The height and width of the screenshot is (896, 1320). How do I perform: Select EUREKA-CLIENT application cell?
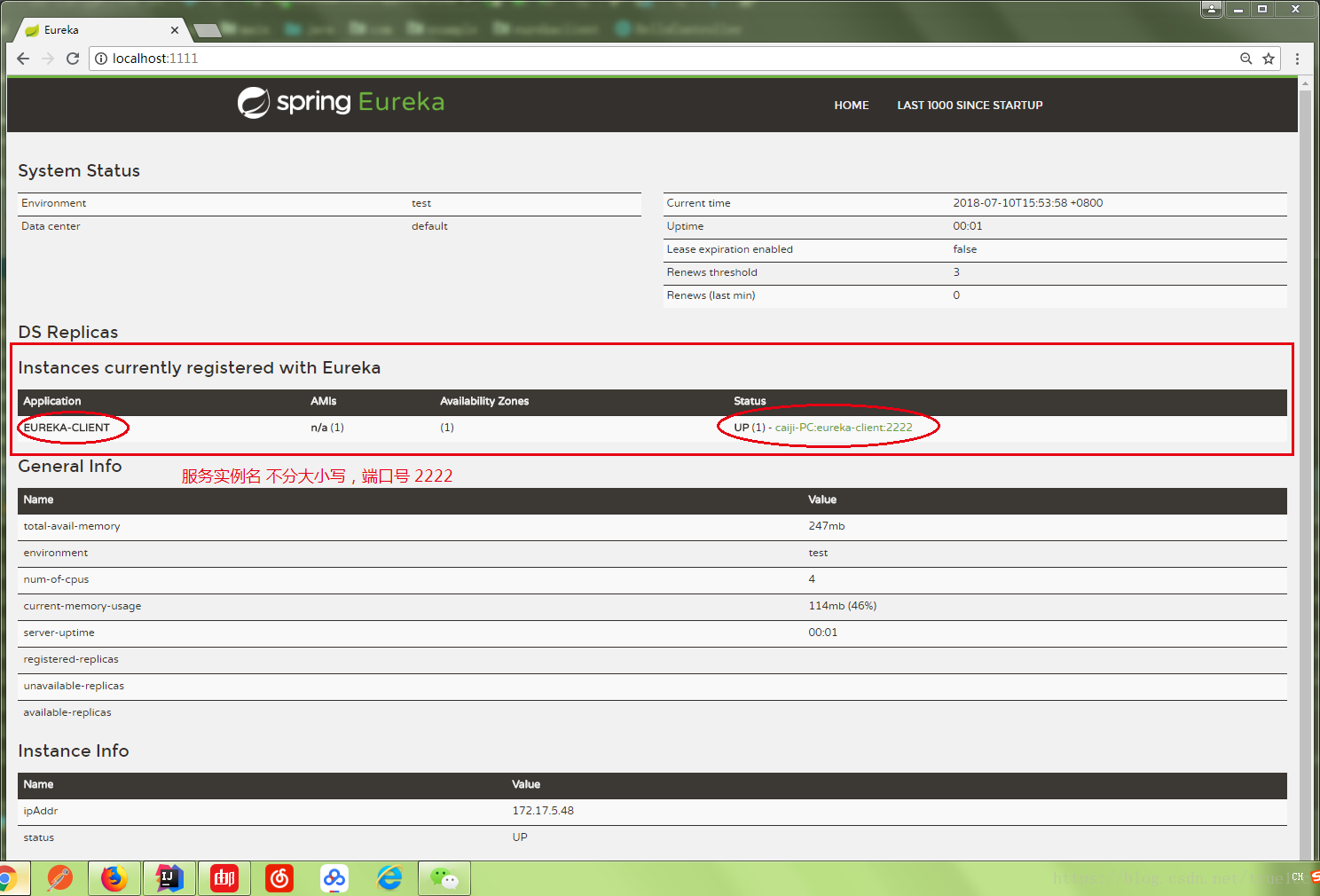pos(67,428)
